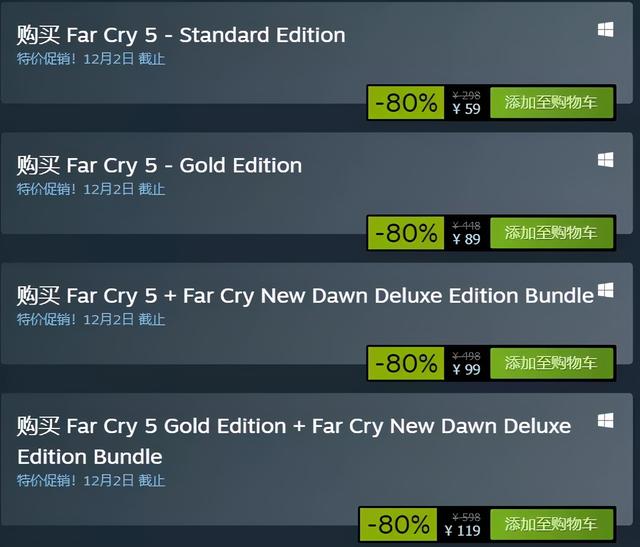Open the Far Cry 5 - Gold Edition title
The height and width of the screenshot is (547, 640).
pos(159,165)
